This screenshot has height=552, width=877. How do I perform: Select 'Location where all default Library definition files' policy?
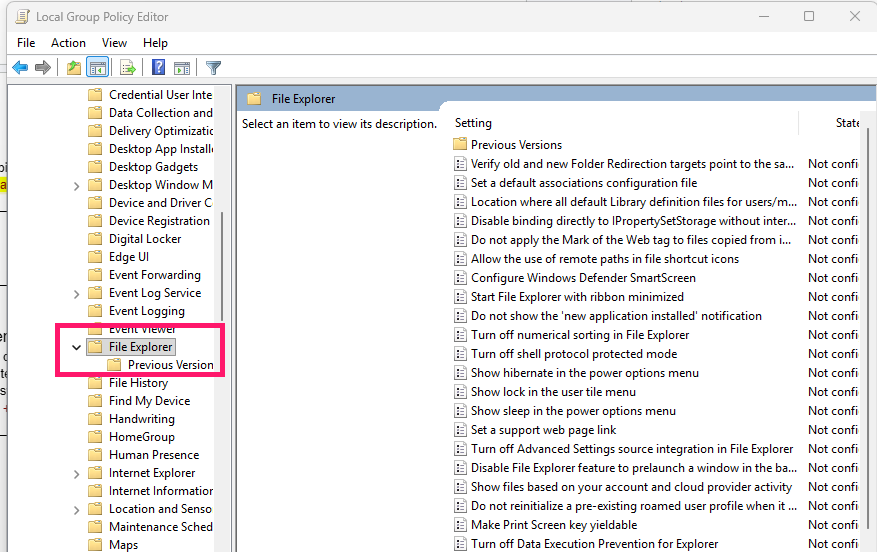634,202
